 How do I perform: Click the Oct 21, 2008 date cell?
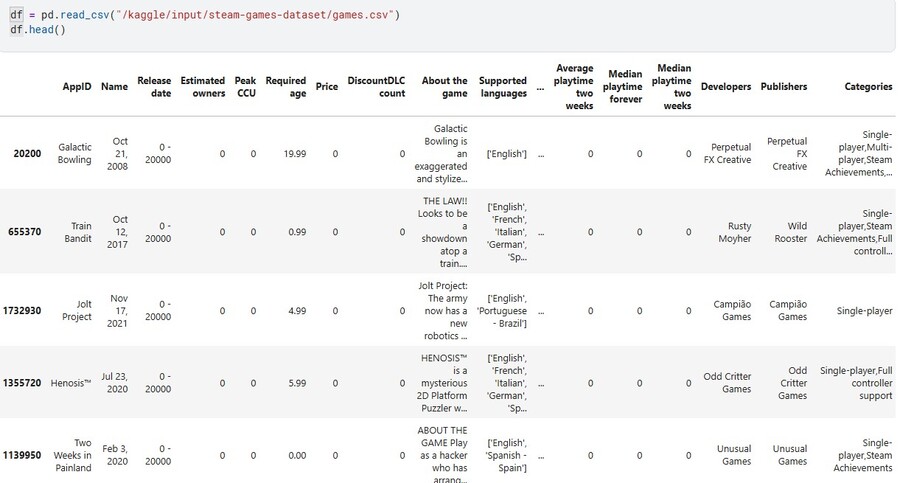click(117, 153)
